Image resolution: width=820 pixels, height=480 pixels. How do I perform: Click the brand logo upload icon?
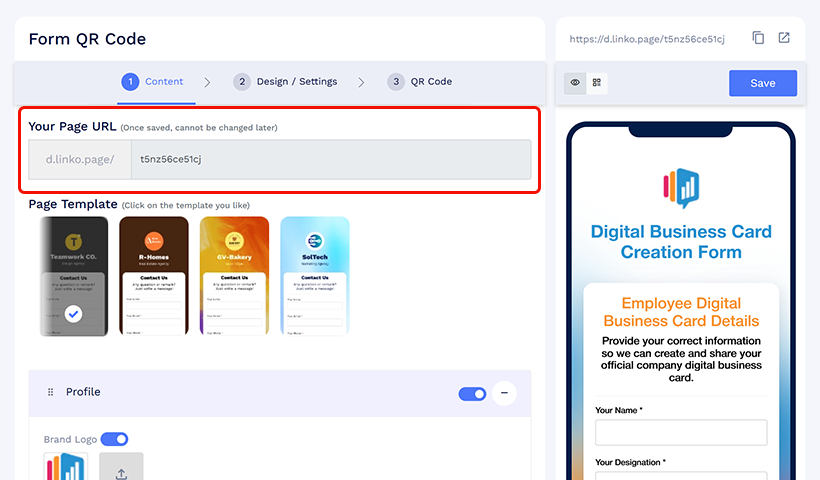121,469
